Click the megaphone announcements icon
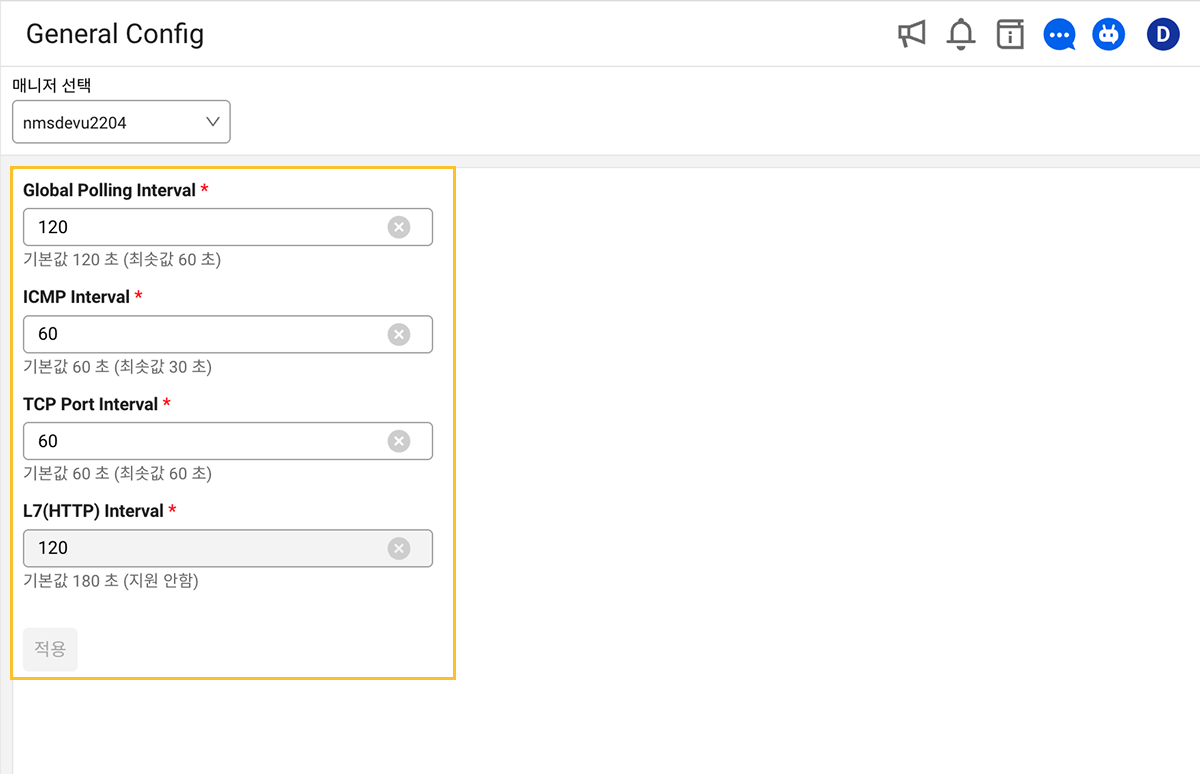 (x=911, y=35)
